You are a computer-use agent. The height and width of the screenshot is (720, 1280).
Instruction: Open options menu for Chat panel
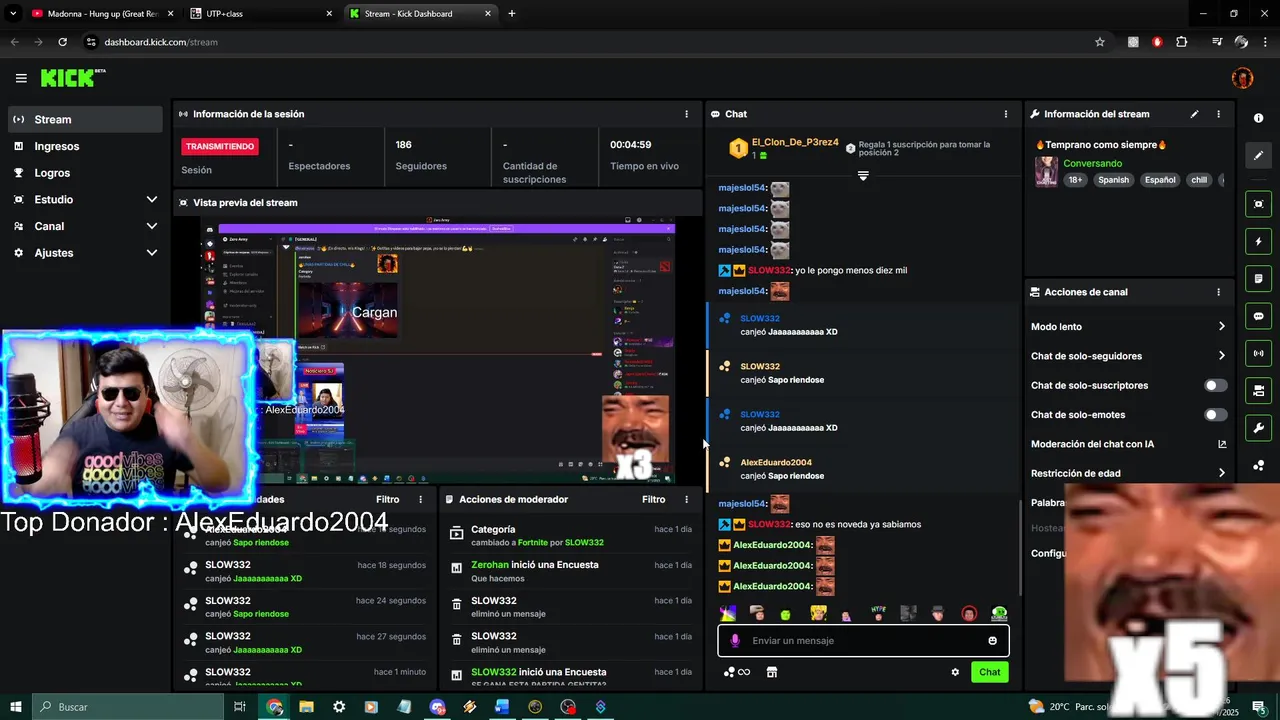1006,114
